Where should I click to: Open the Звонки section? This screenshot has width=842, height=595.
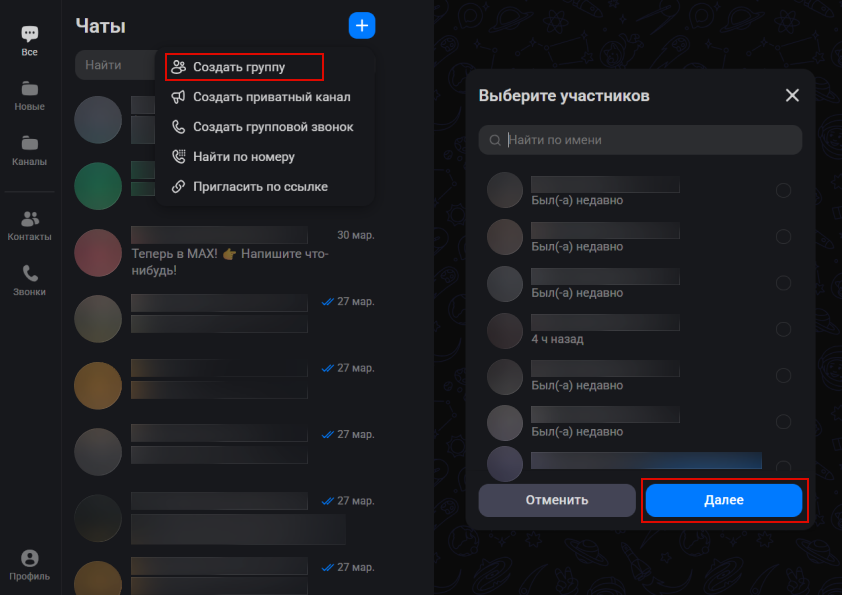tap(29, 280)
